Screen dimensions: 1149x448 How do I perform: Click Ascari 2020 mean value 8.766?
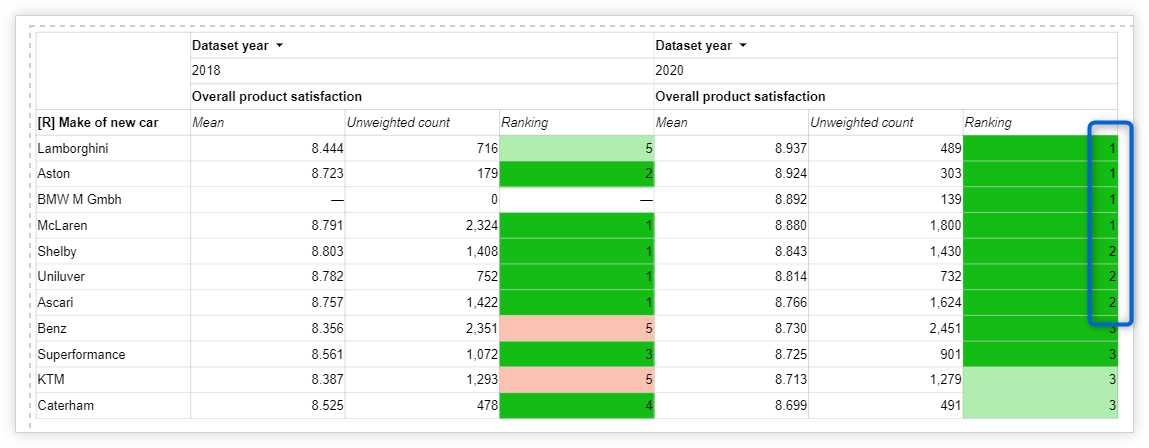(791, 303)
